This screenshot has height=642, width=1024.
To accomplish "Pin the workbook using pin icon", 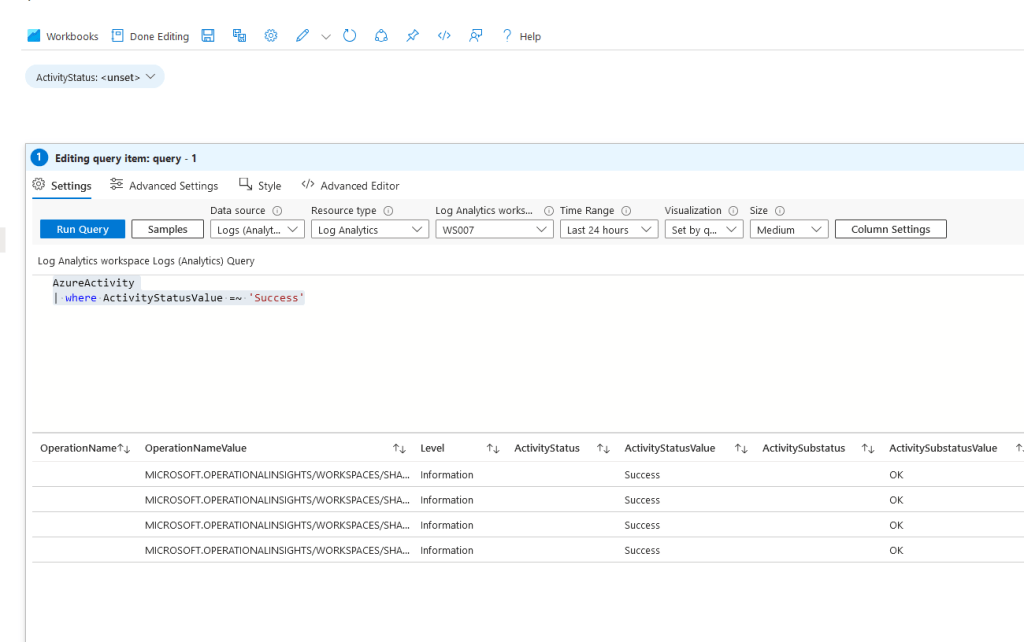I will 412,36.
